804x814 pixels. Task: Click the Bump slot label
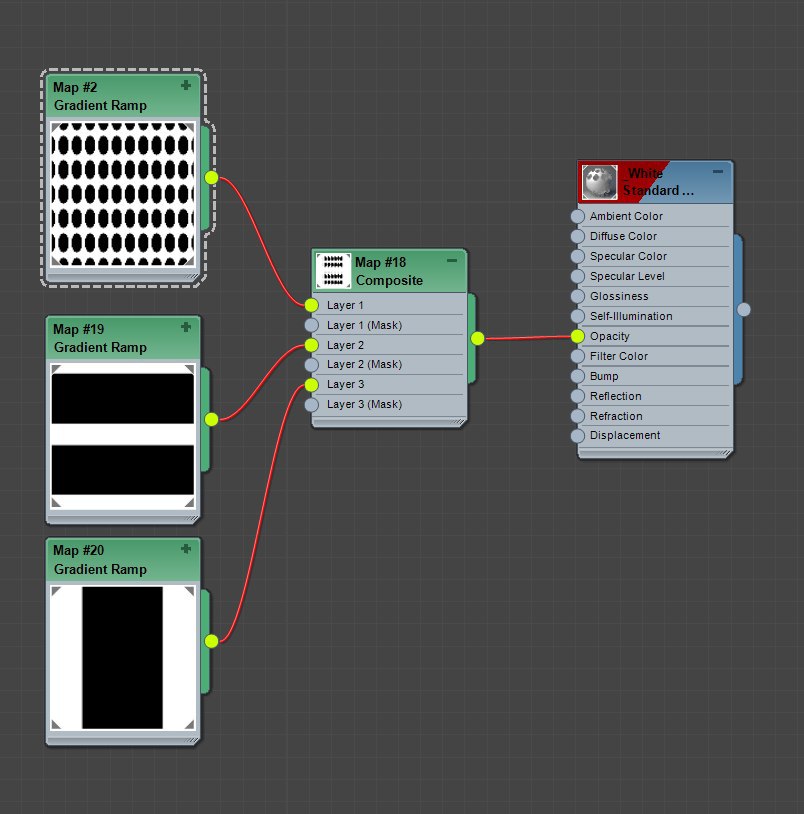coord(604,376)
